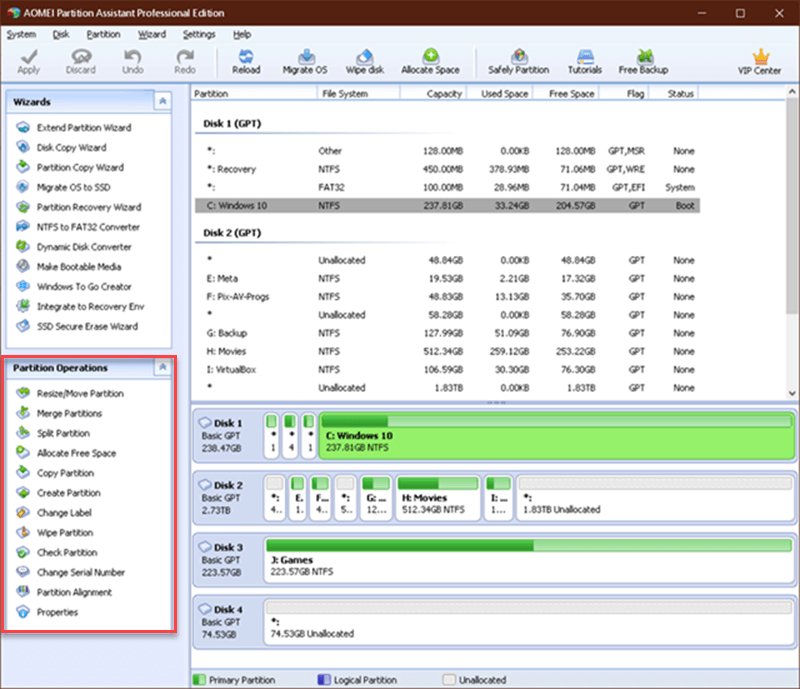Open the Disk menu
The height and width of the screenshot is (689, 800).
[x=61, y=34]
